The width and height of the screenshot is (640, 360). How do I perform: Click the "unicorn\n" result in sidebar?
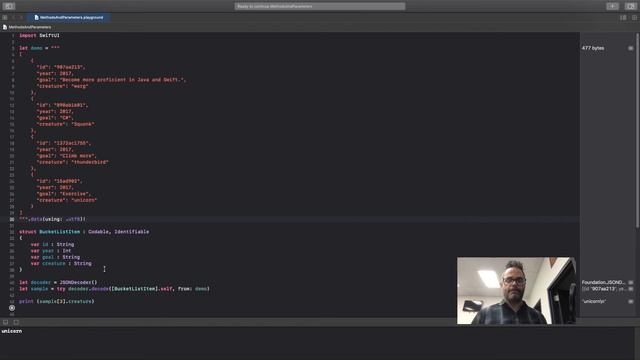594,302
